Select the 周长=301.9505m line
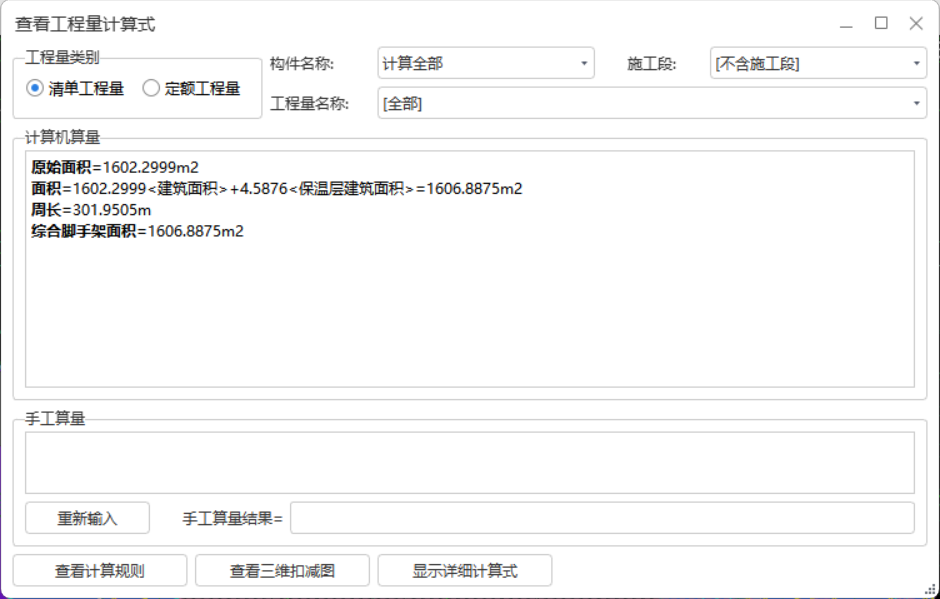 click(x=91, y=210)
